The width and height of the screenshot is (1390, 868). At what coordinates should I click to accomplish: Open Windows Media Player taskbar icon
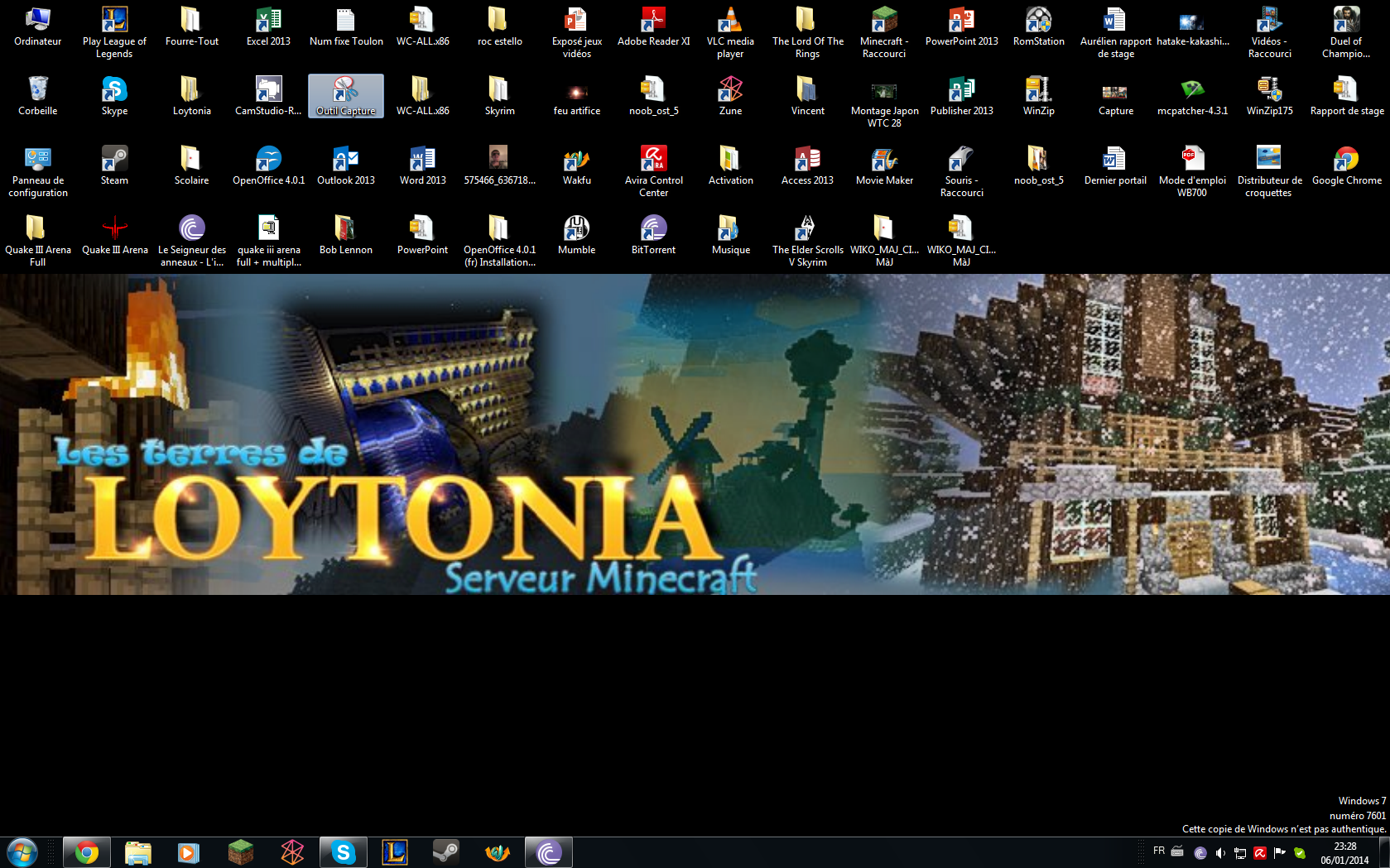click(190, 852)
